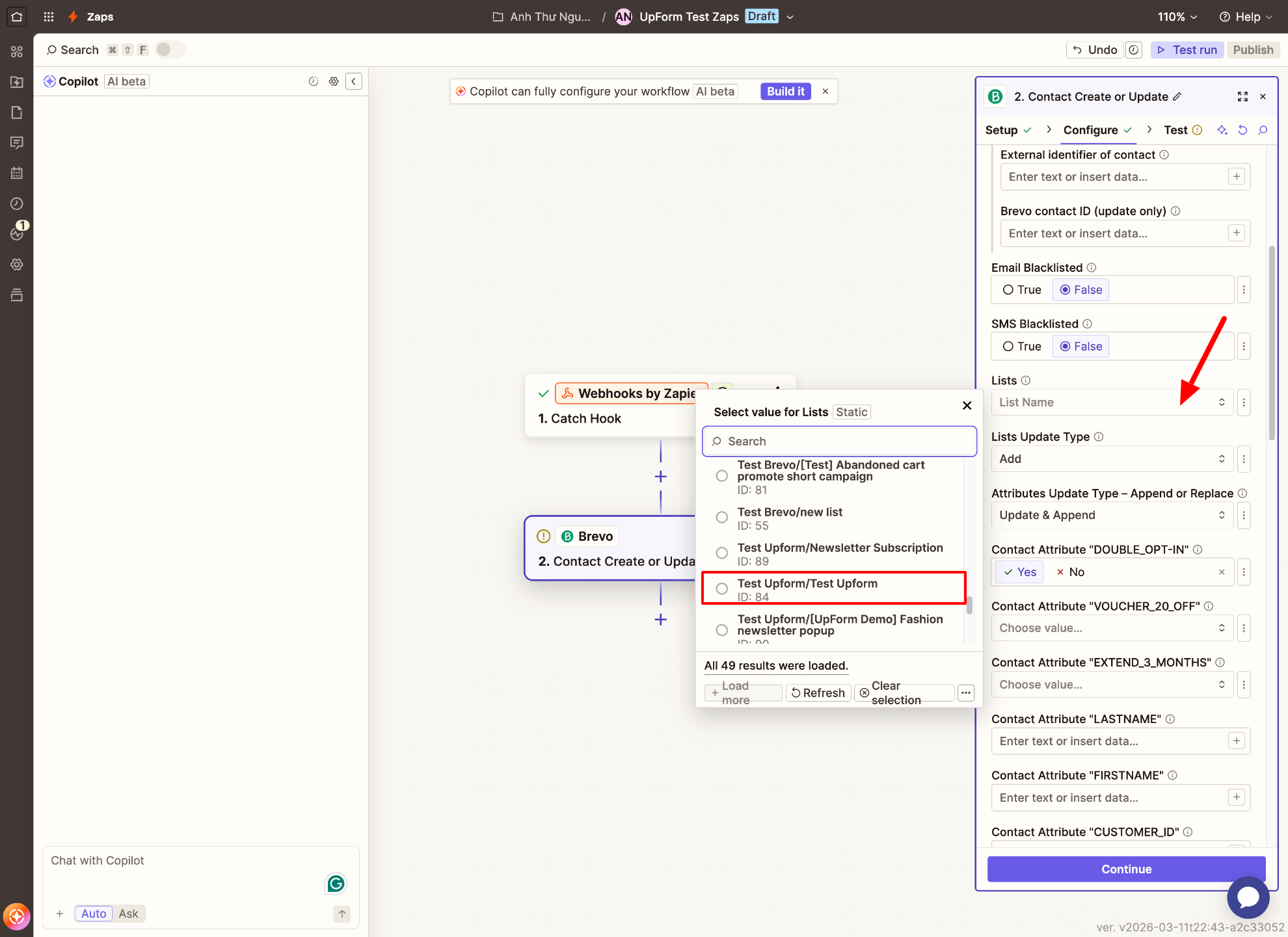Open the apps grid menu
1288x937 pixels.
click(49, 17)
